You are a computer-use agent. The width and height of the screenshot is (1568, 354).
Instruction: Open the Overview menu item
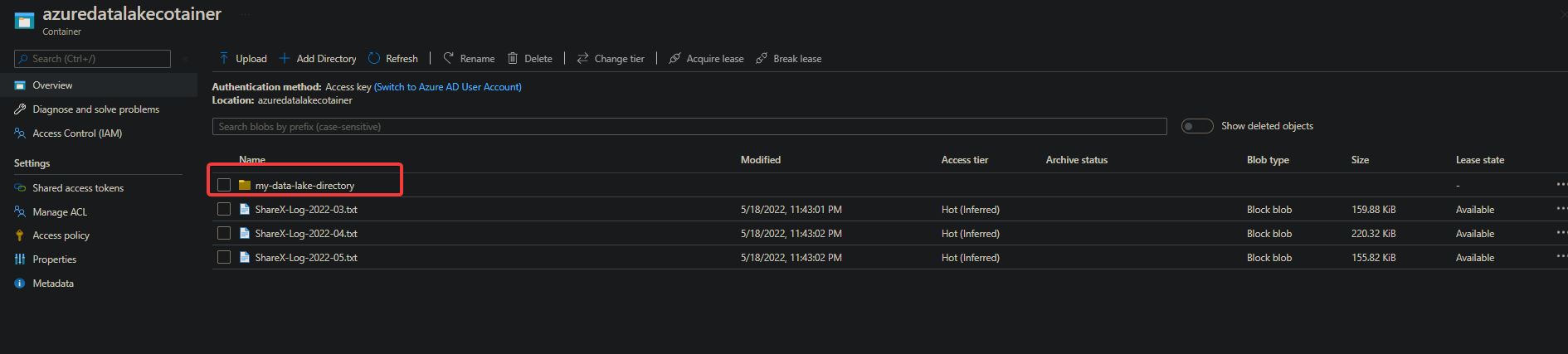pyautogui.click(x=99, y=85)
